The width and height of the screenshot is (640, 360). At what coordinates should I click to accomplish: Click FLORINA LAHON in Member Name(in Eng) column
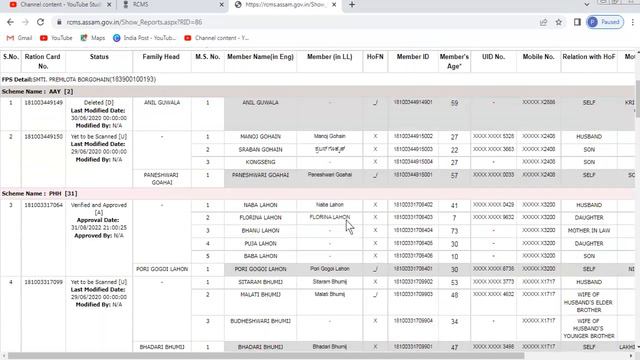click(x=260, y=218)
